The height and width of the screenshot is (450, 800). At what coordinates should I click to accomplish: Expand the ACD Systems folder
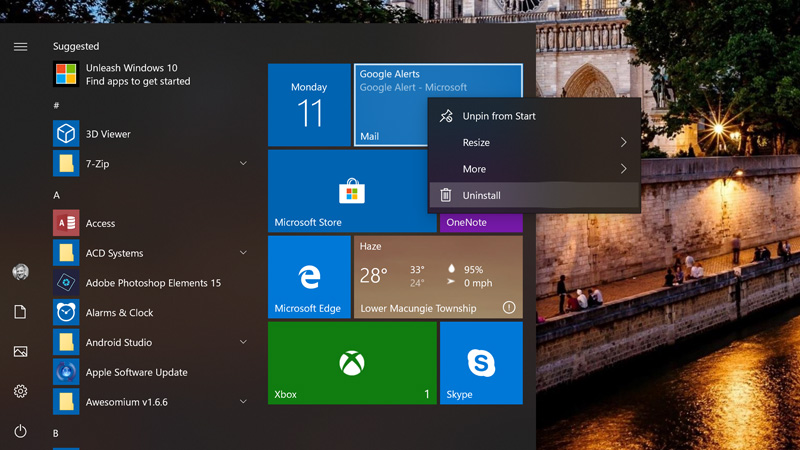click(243, 253)
